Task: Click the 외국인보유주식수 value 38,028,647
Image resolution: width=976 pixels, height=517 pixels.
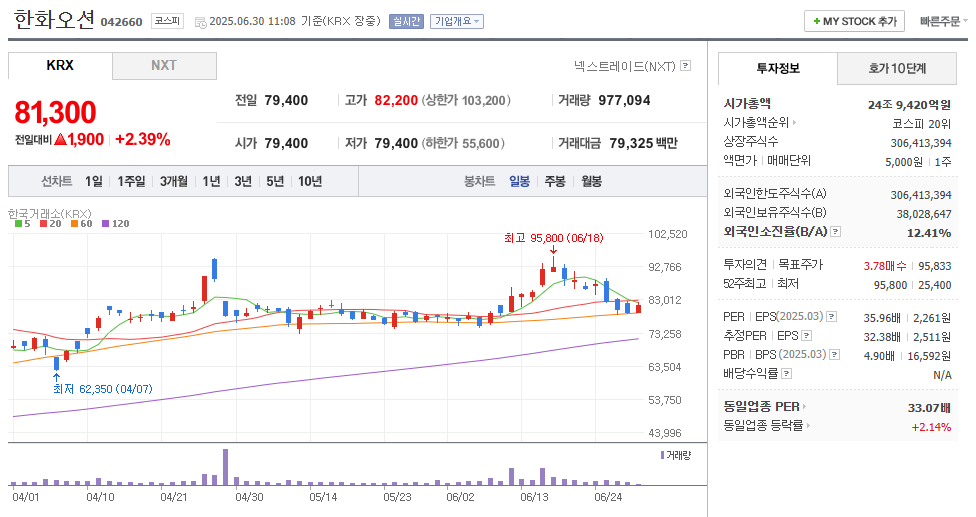Action: 924,214
